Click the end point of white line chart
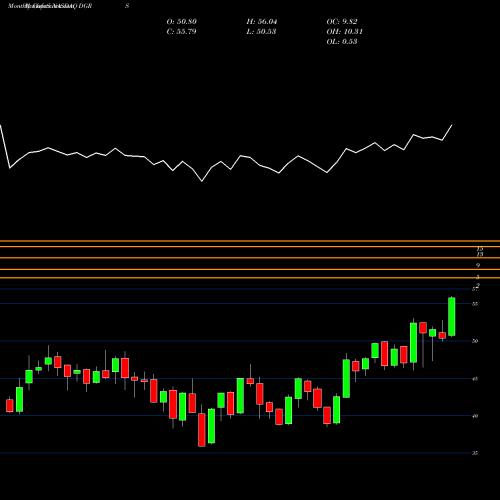Image resolution: width=500 pixels, height=500 pixels. point(452,125)
